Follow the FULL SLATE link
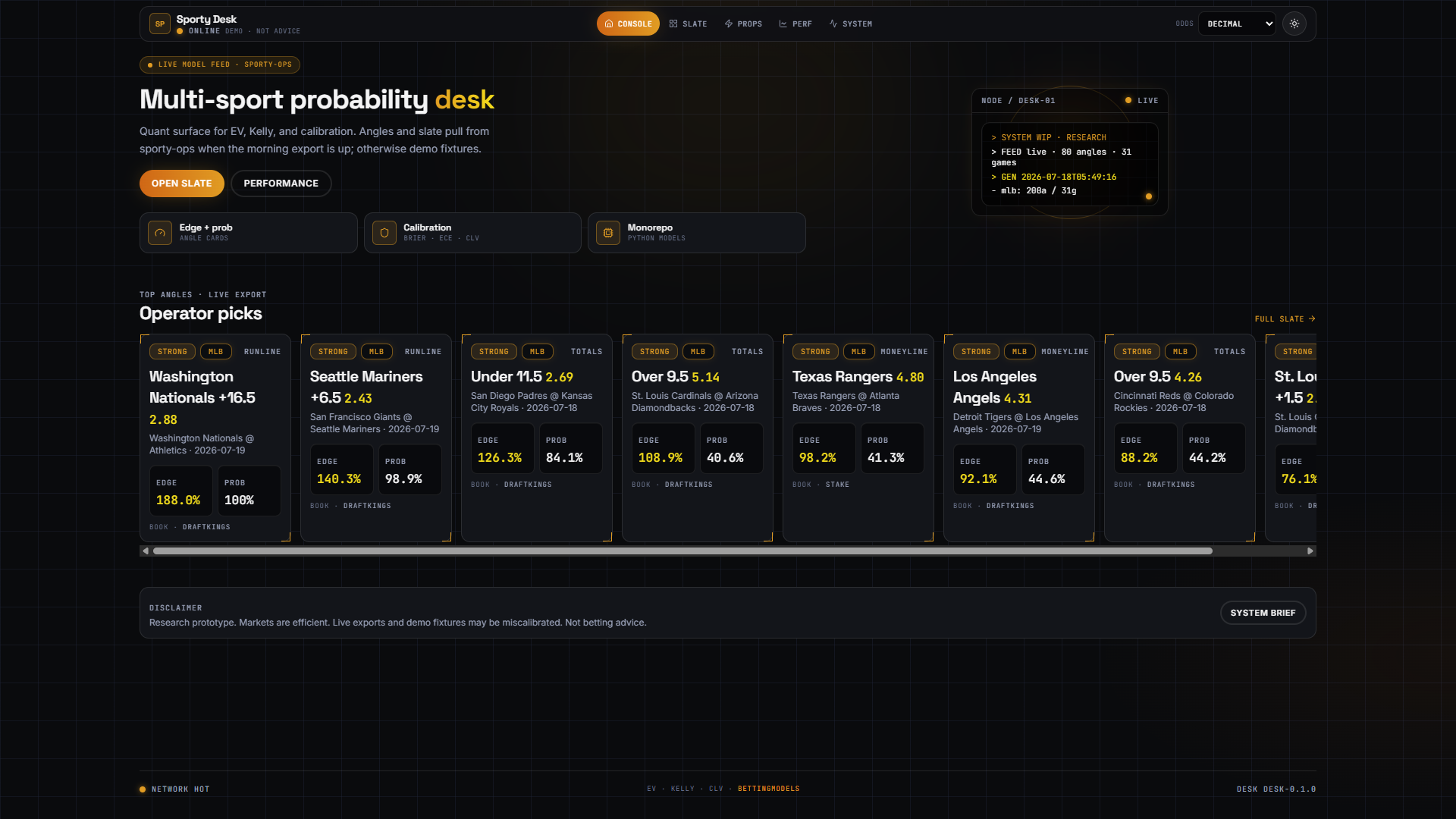Screen dimensions: 1456x819 [x=1285, y=319]
